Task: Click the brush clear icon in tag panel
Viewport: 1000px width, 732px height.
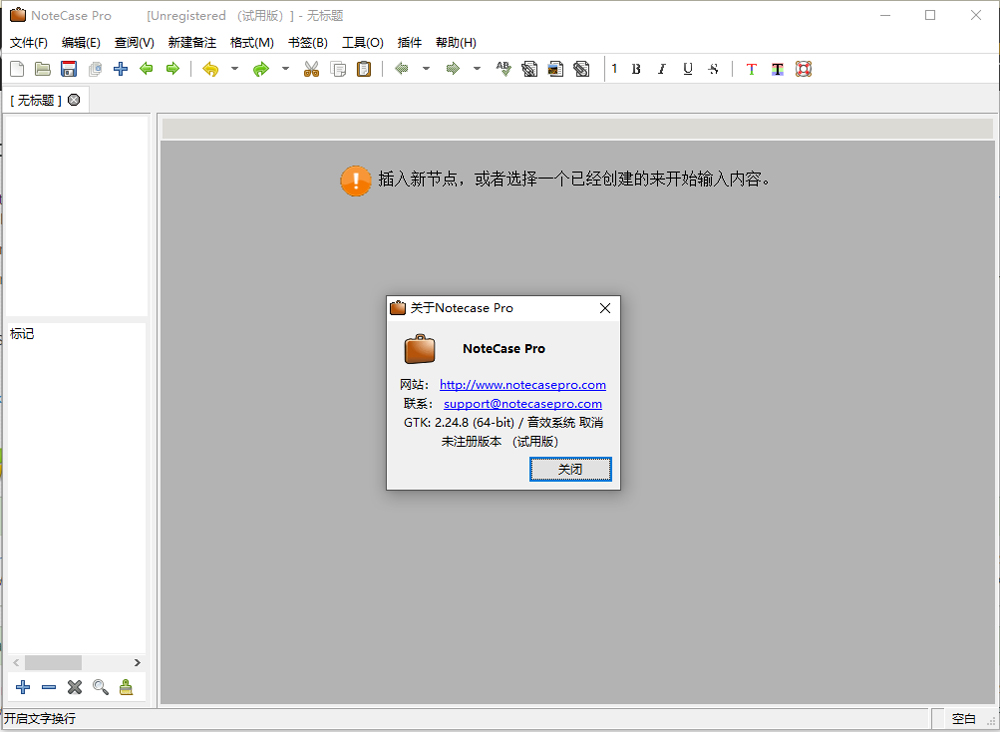Action: click(x=126, y=687)
